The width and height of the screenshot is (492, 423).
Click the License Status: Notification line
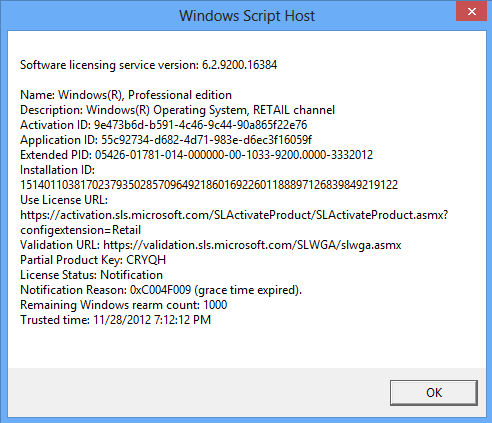[x=91, y=275]
